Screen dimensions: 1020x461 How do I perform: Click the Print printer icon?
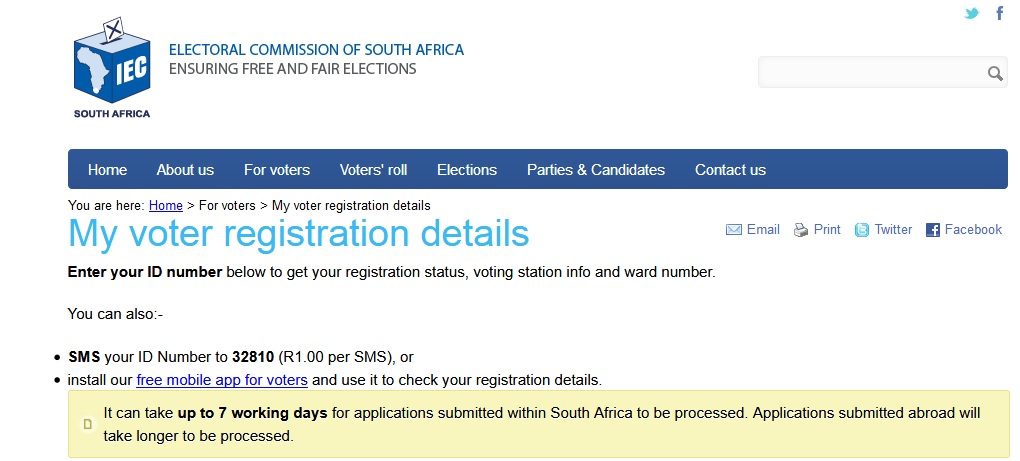pyautogui.click(x=801, y=230)
